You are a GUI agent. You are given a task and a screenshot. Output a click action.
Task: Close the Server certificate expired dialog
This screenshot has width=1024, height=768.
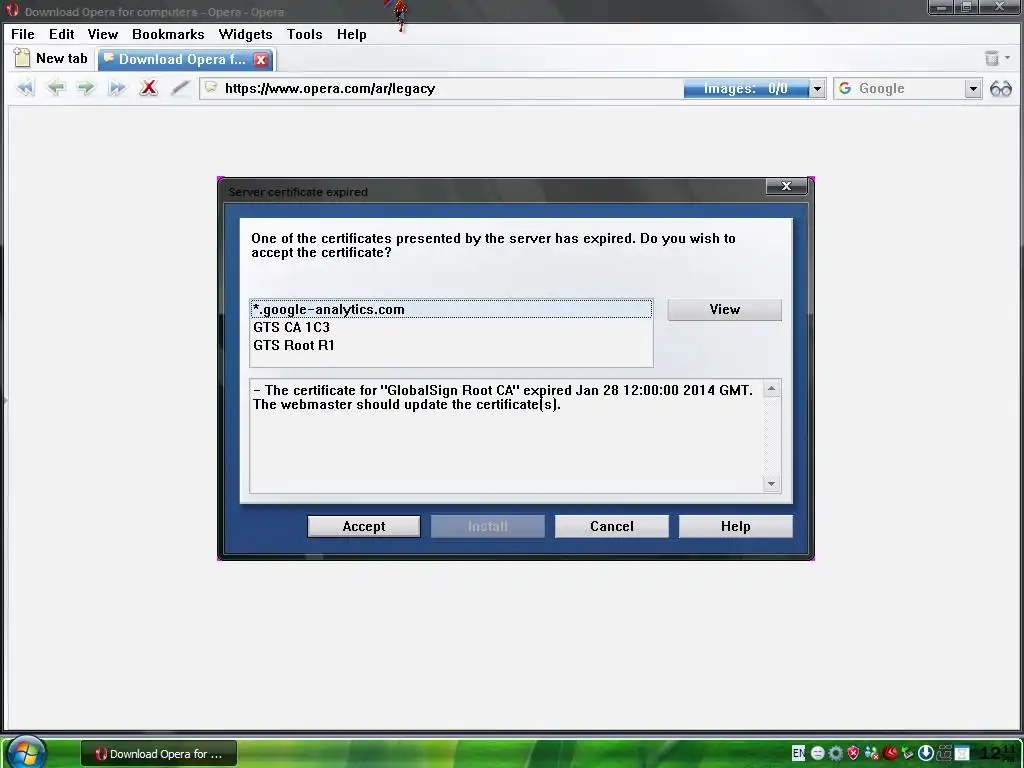[786, 186]
